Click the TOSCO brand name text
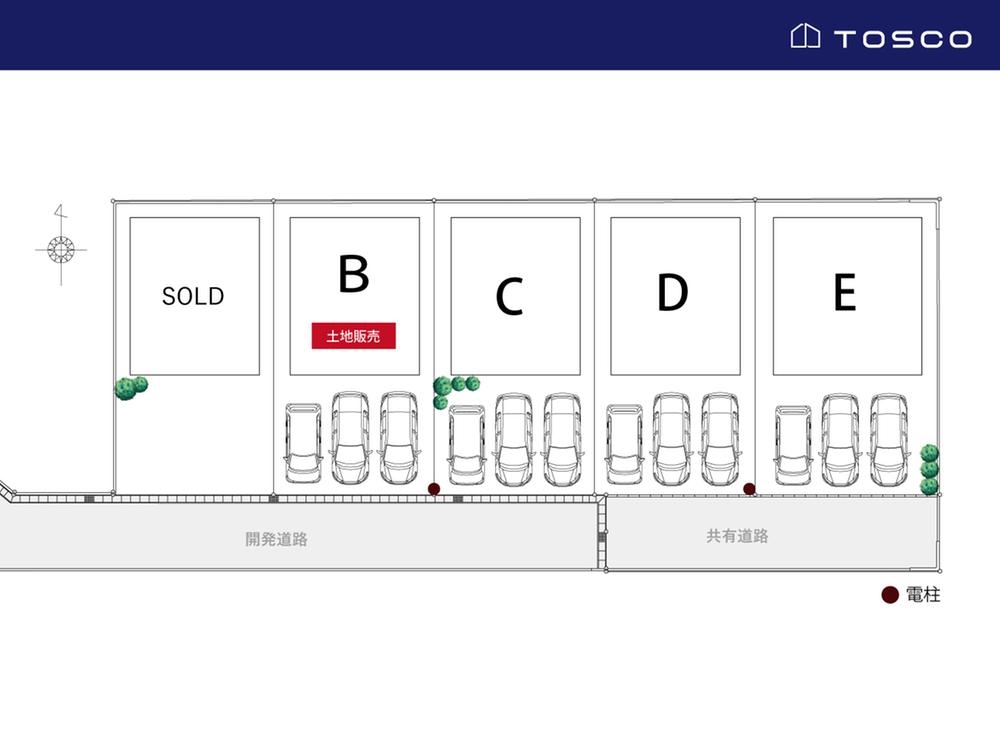The height and width of the screenshot is (750, 1000). pyautogui.click(x=902, y=39)
